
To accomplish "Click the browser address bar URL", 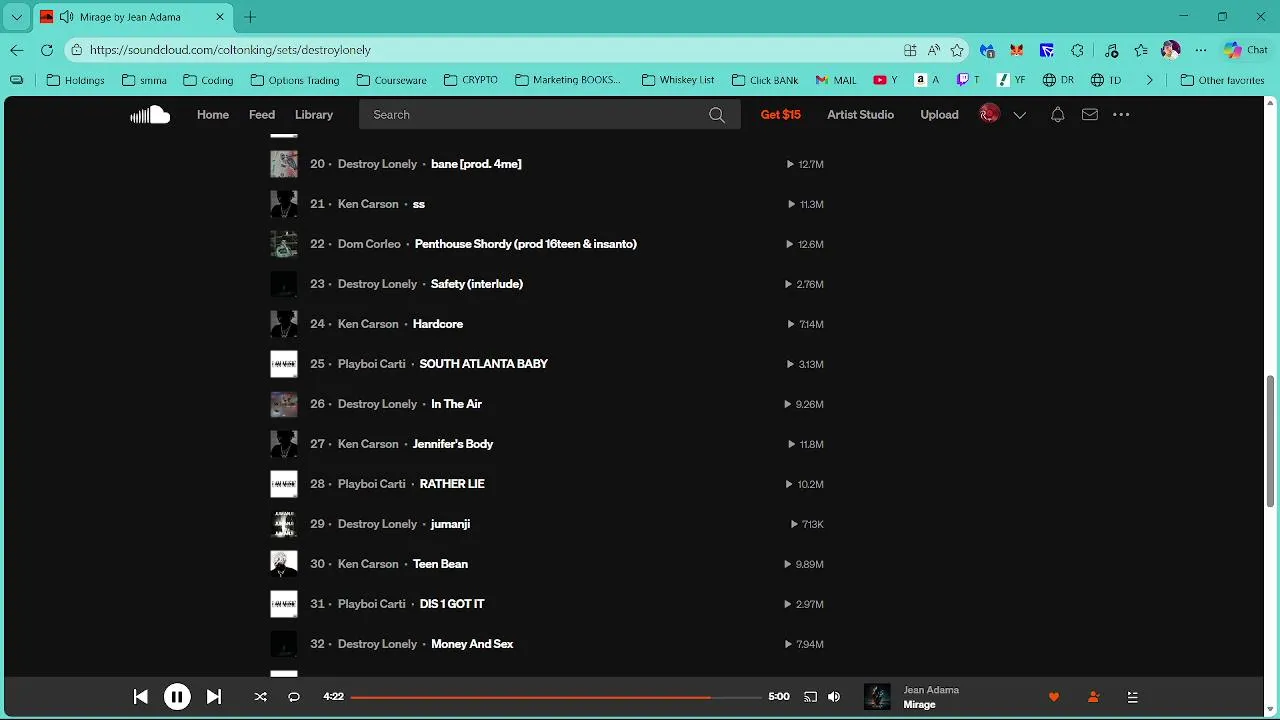I will coord(230,50).
